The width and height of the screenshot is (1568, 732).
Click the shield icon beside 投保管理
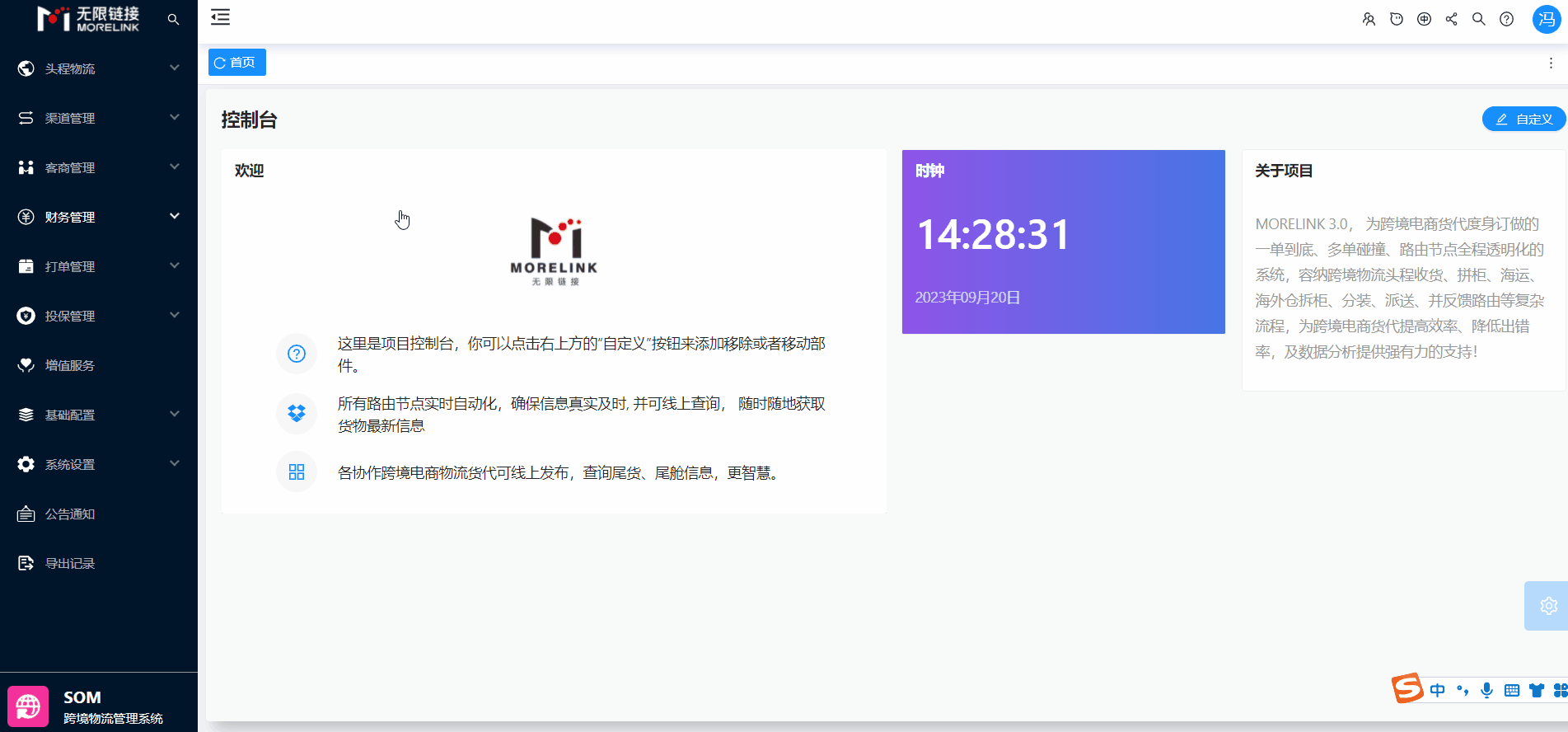click(x=26, y=316)
